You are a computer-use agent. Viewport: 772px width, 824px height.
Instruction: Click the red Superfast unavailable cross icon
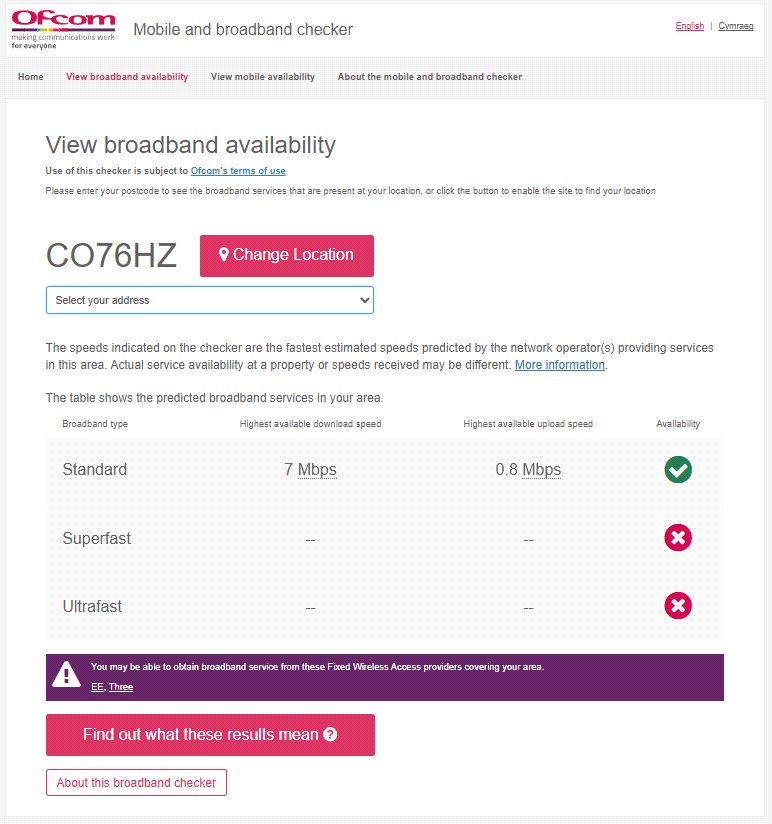pos(678,538)
